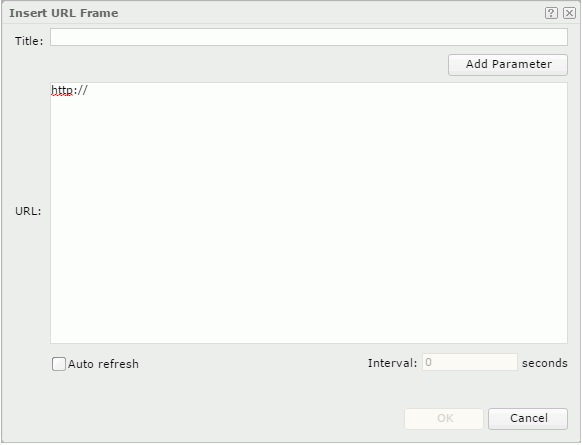Click the URL: label
Image resolution: width=582 pixels, height=445 pixels.
(28, 211)
